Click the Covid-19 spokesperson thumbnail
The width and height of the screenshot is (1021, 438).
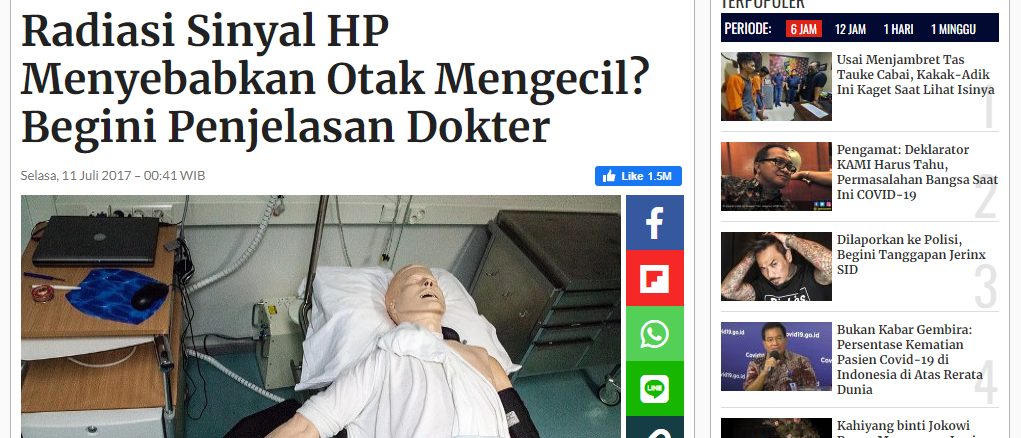776,356
